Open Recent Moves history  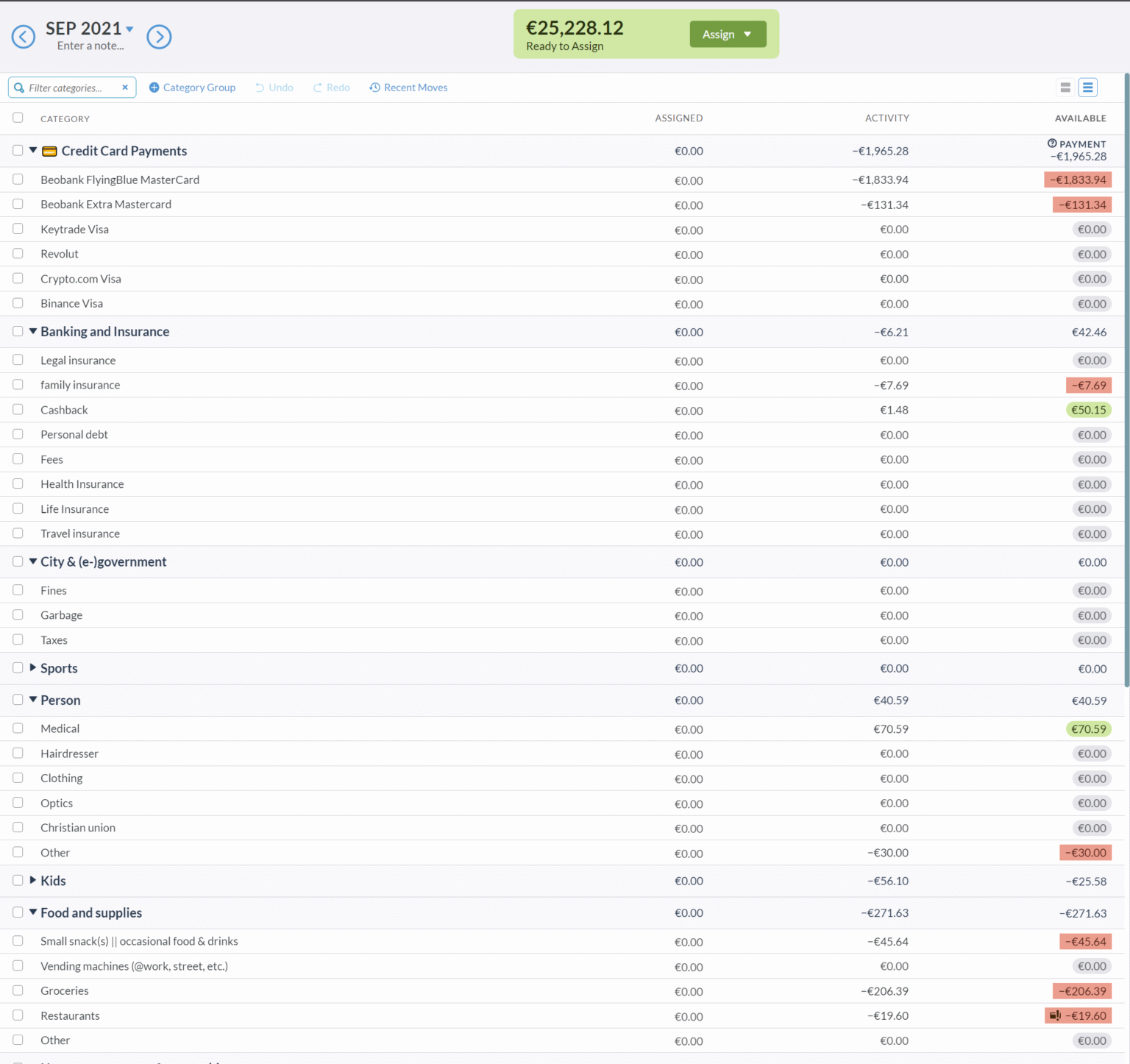pyautogui.click(x=408, y=88)
